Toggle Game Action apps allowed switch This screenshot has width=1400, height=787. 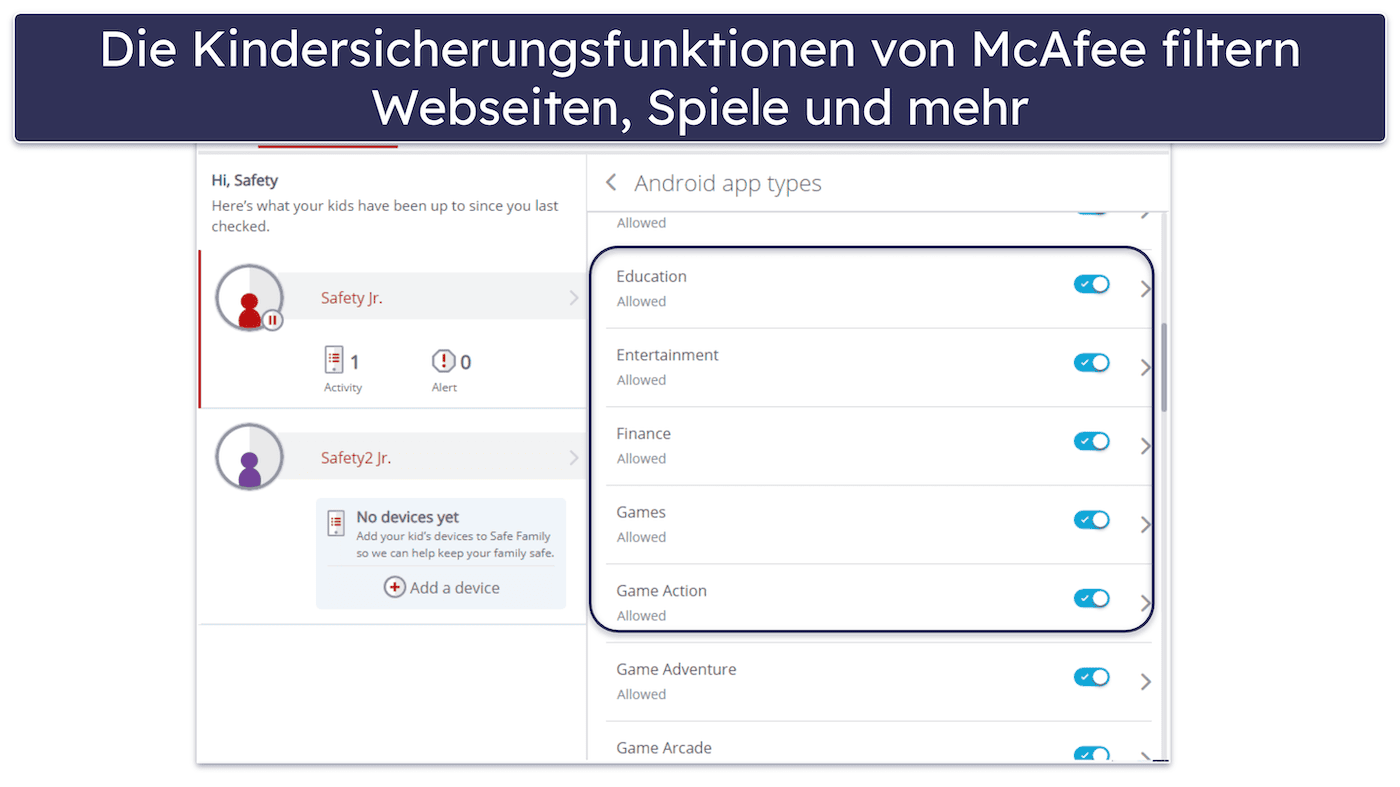[1092, 599]
